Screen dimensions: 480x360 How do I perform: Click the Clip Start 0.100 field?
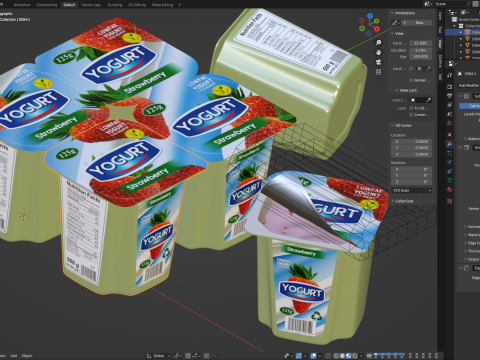(x=420, y=50)
